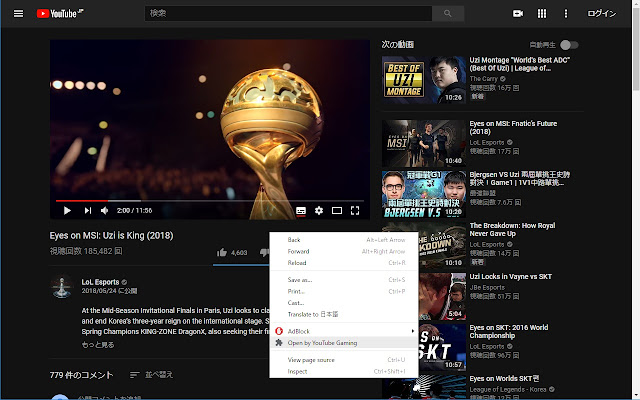Click the puzzle-piece icon beside Open by YouTube Gaming
The image size is (640, 400).
(279, 342)
